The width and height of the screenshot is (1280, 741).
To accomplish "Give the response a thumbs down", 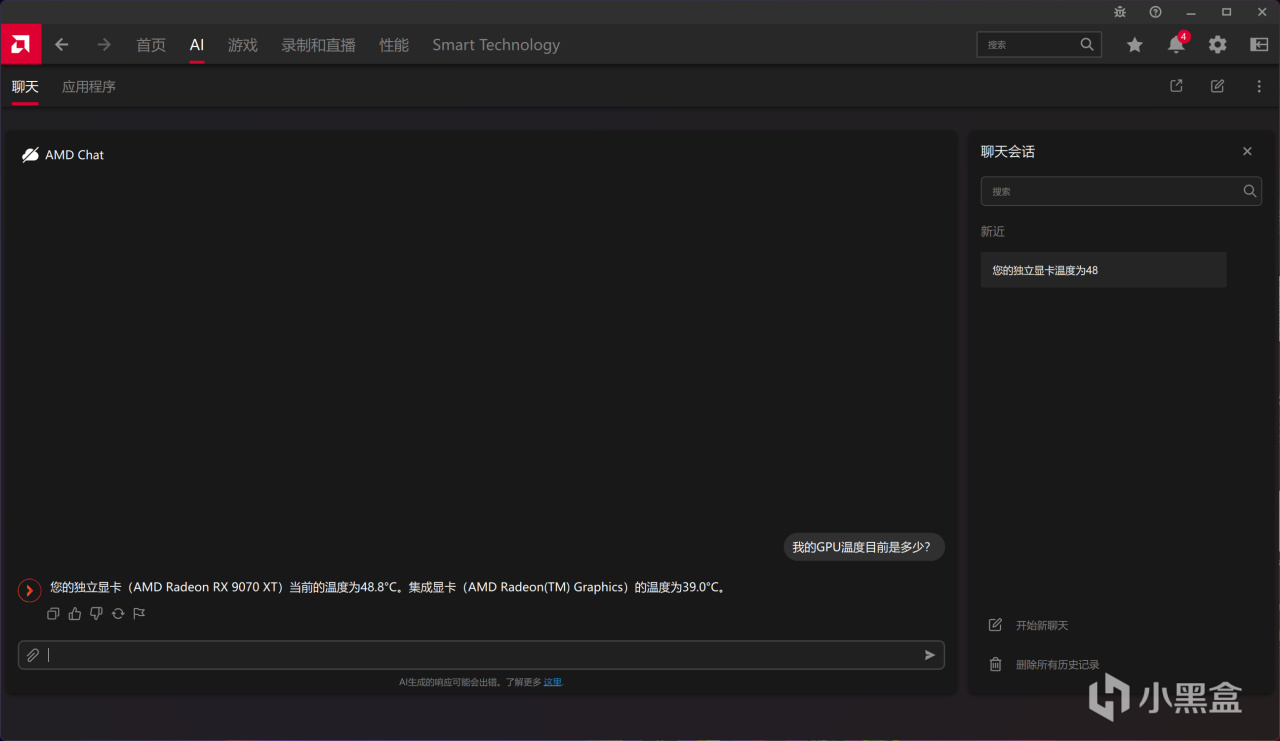I will [x=96, y=614].
